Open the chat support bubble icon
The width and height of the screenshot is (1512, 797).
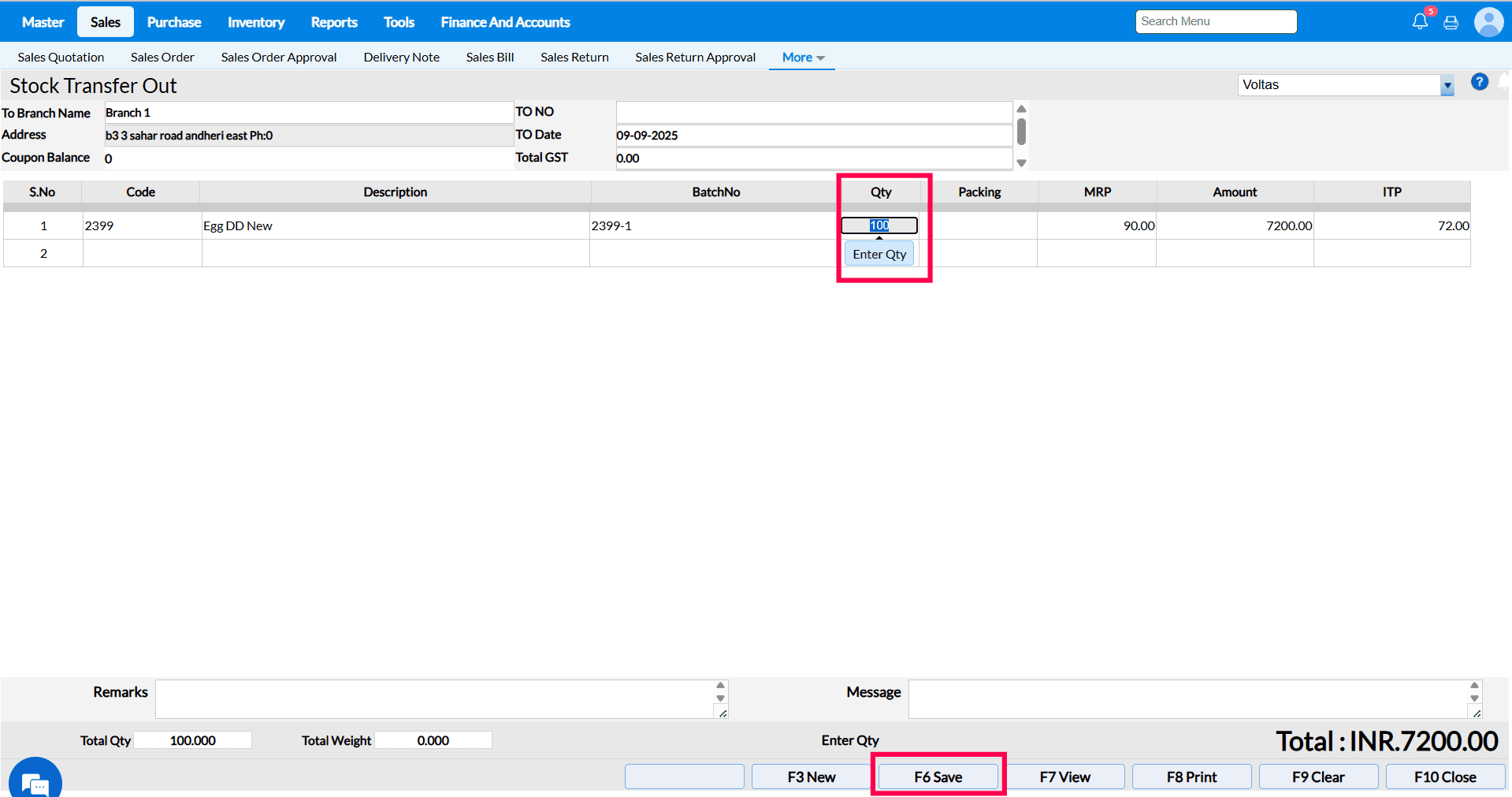point(35,781)
